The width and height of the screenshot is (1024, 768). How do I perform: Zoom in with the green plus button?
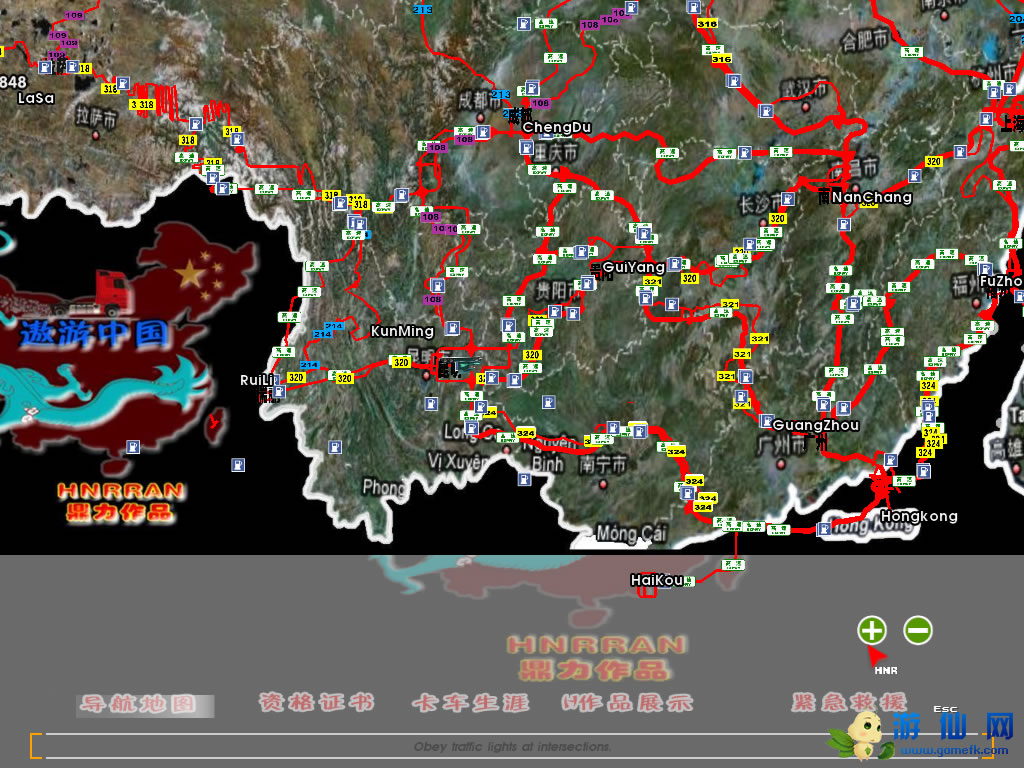tap(872, 630)
